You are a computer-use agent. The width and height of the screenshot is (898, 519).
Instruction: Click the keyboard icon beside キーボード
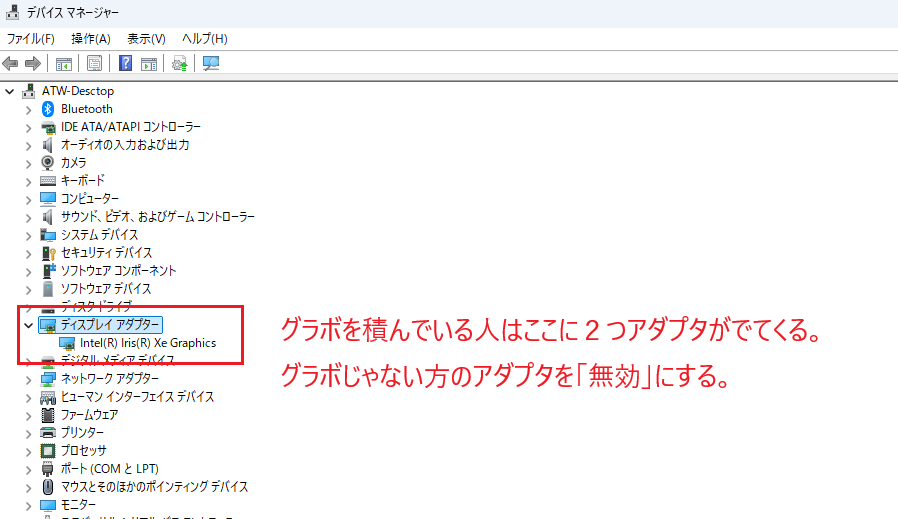pos(48,181)
